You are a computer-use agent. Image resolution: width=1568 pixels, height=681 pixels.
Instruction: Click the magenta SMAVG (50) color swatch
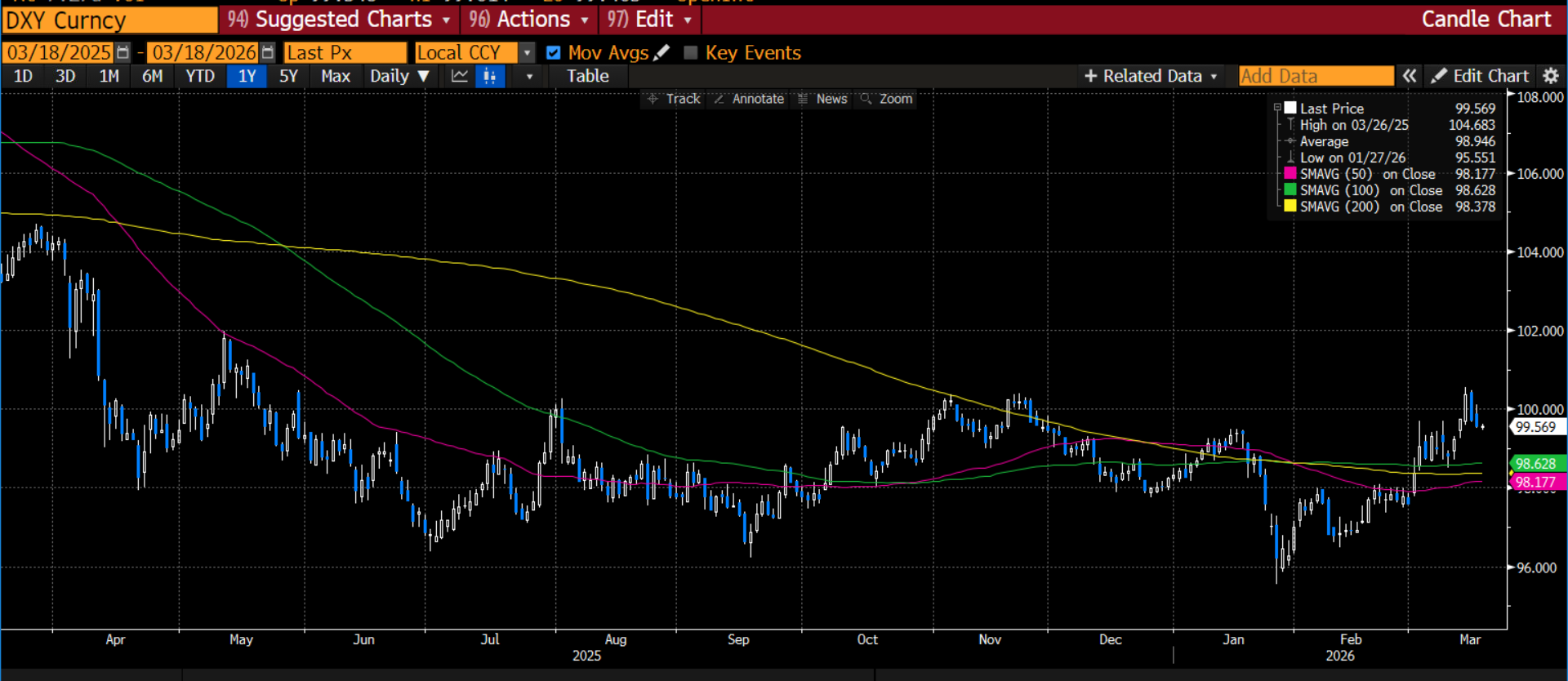pos(1290,173)
